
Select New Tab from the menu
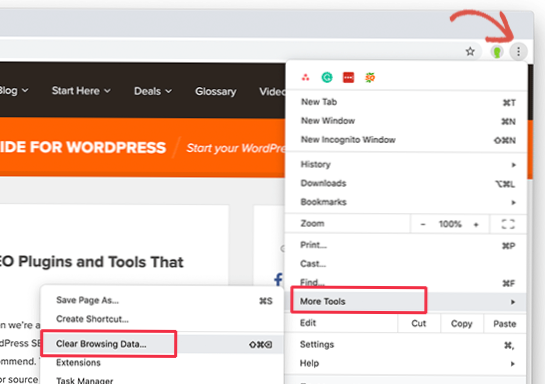tap(406, 102)
